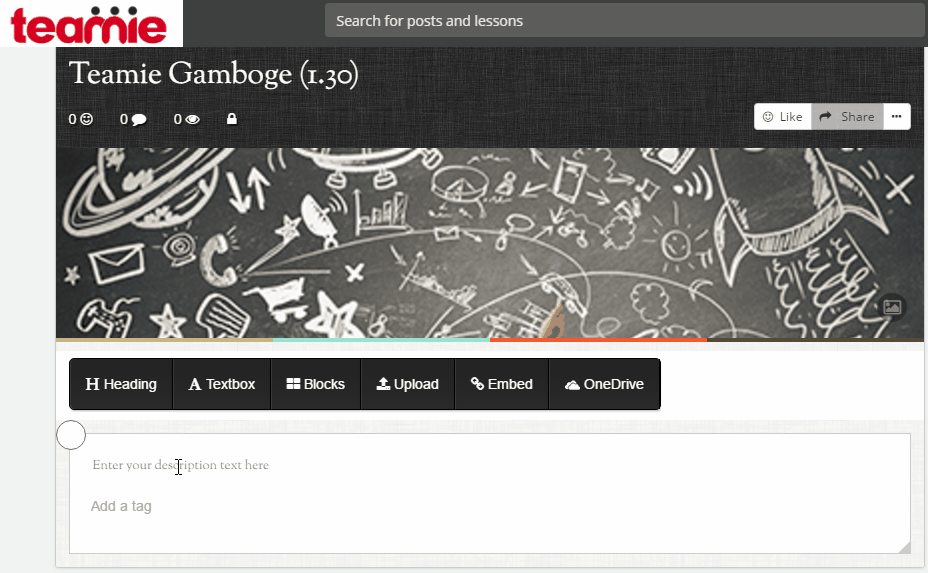Add an Embed element
This screenshot has width=928, height=573.
(501, 384)
